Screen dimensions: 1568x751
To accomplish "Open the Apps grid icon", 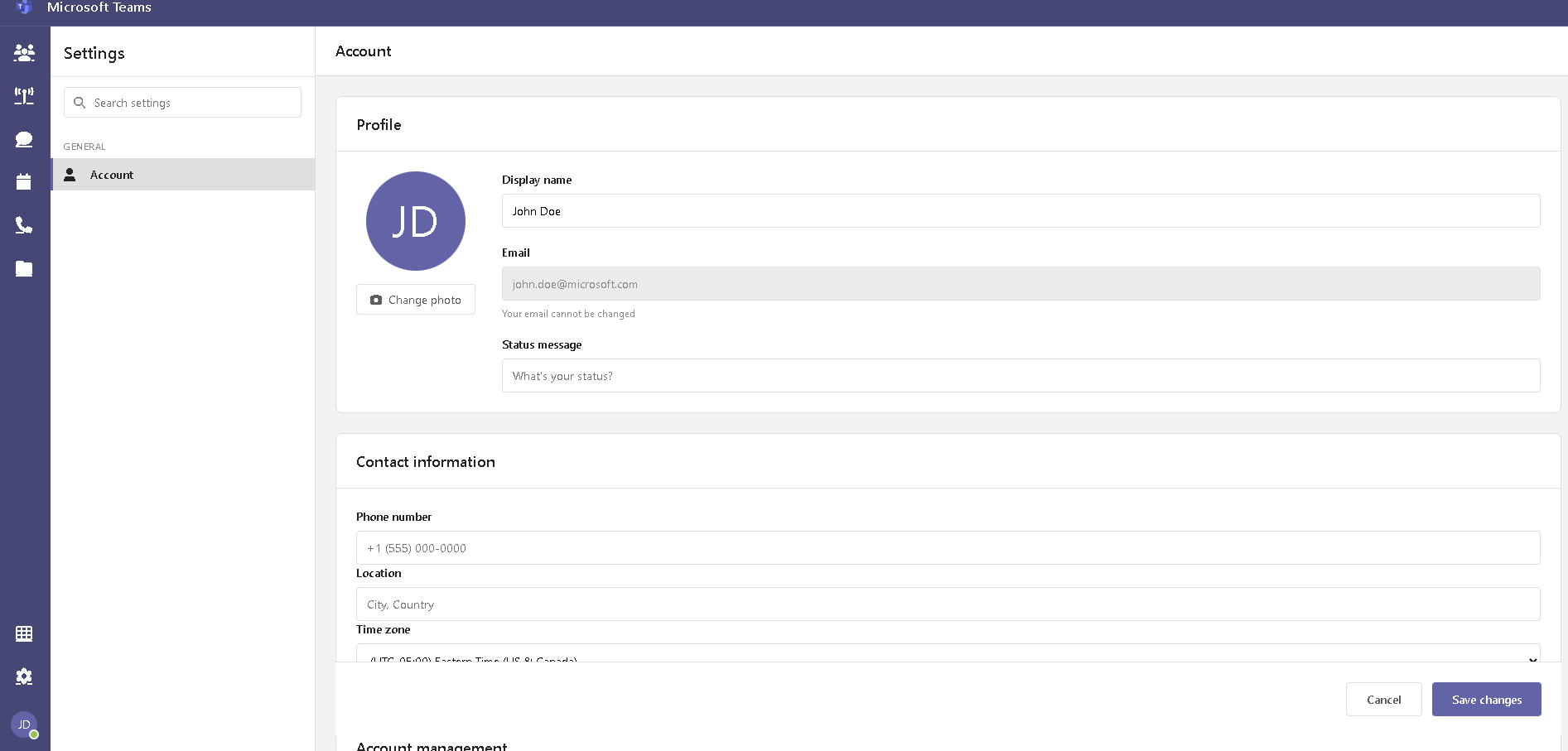I will pos(24,633).
